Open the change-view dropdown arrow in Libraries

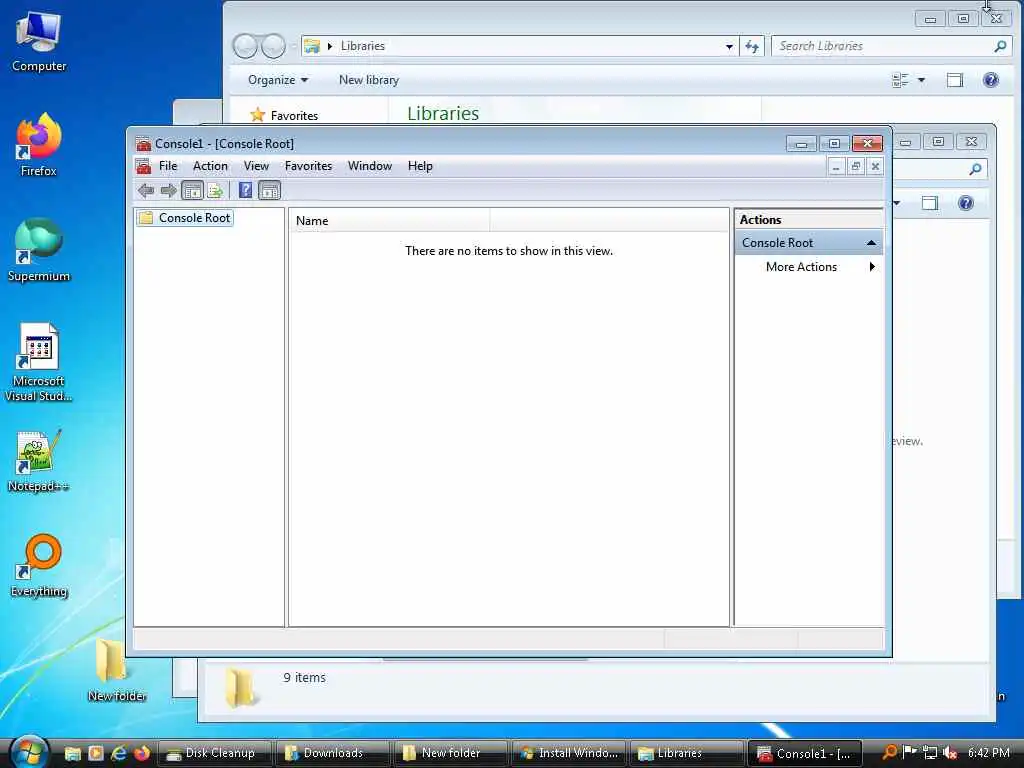pos(921,80)
